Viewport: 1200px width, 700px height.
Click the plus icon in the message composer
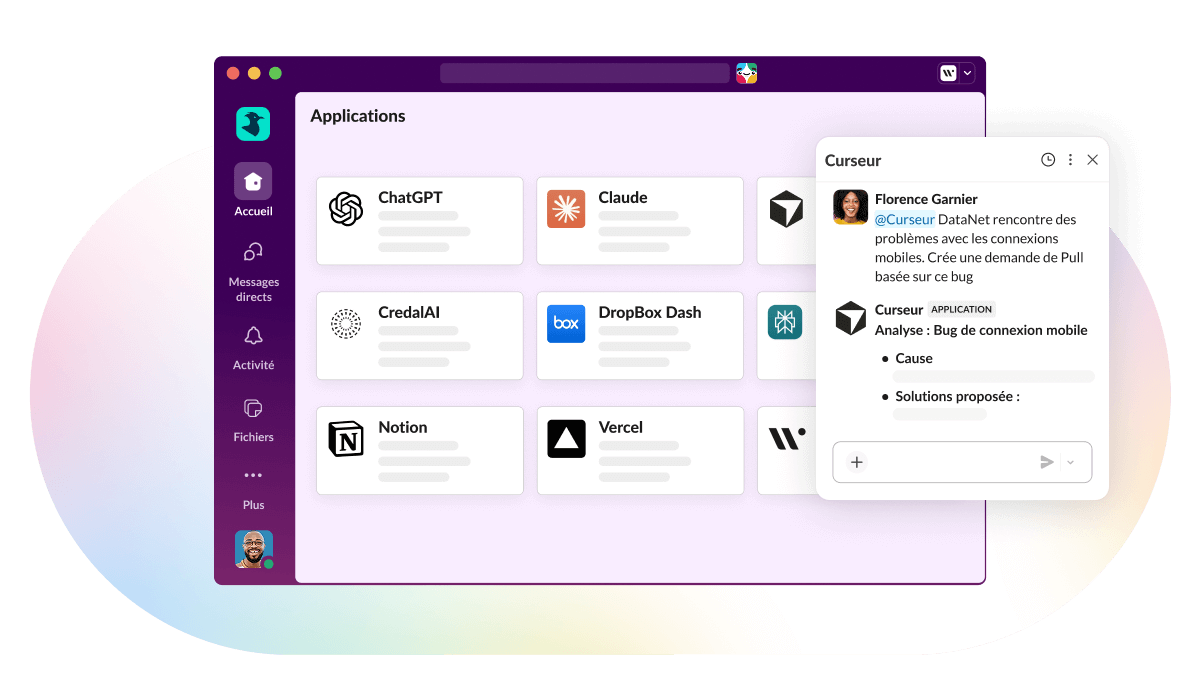pos(857,462)
